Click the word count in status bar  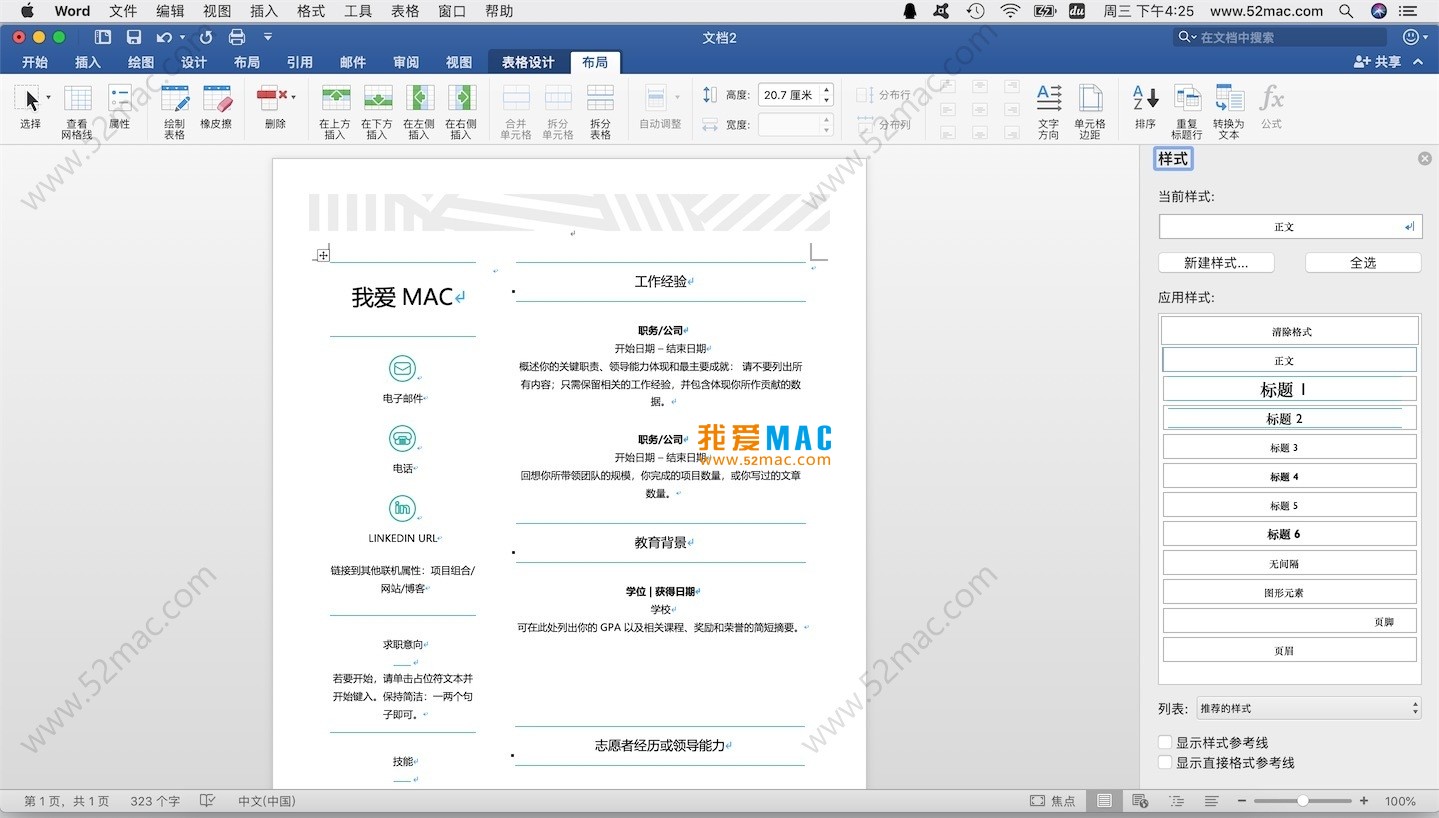click(155, 801)
